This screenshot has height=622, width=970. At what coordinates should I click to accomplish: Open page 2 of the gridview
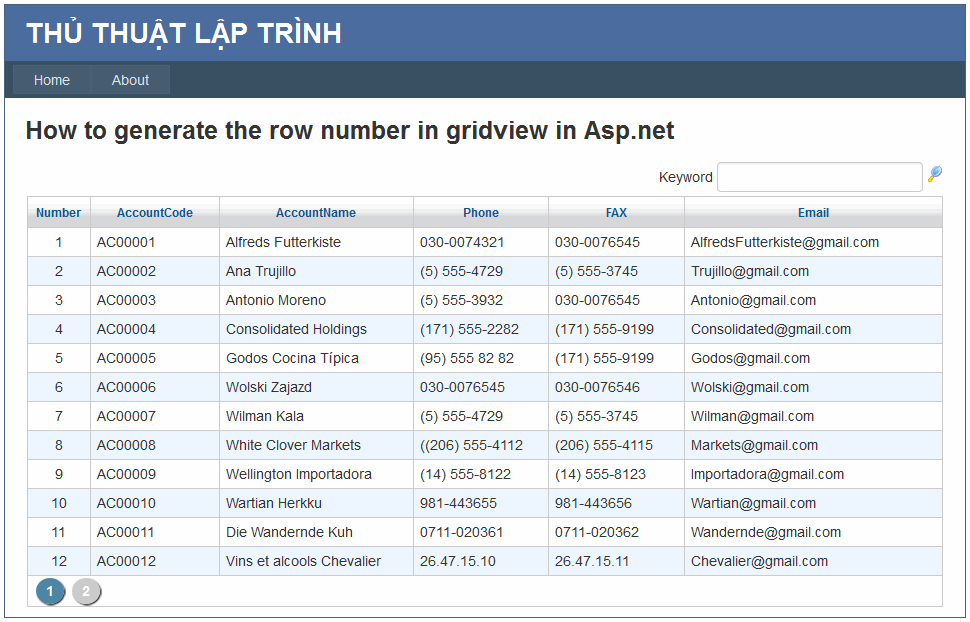pos(87,591)
